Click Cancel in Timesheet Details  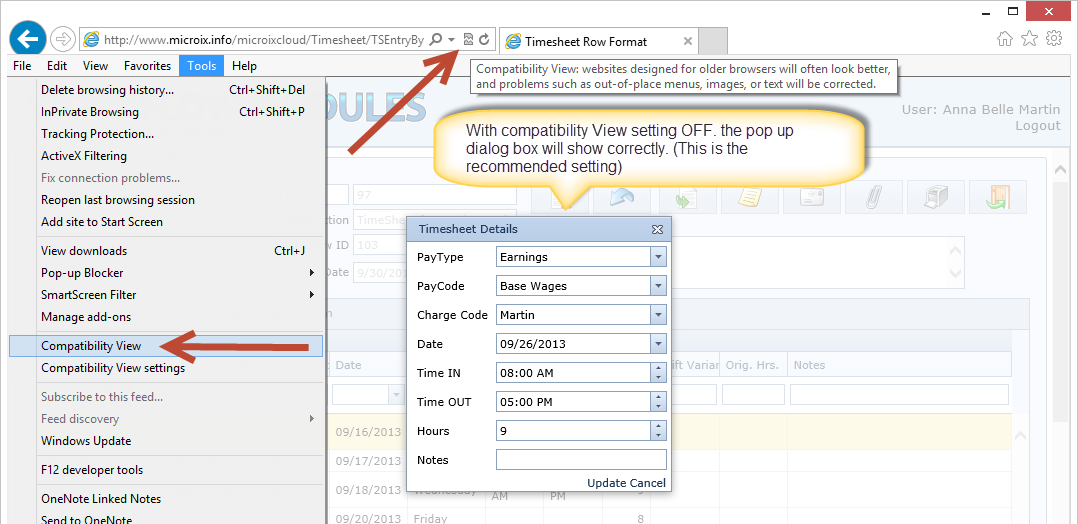click(x=648, y=483)
